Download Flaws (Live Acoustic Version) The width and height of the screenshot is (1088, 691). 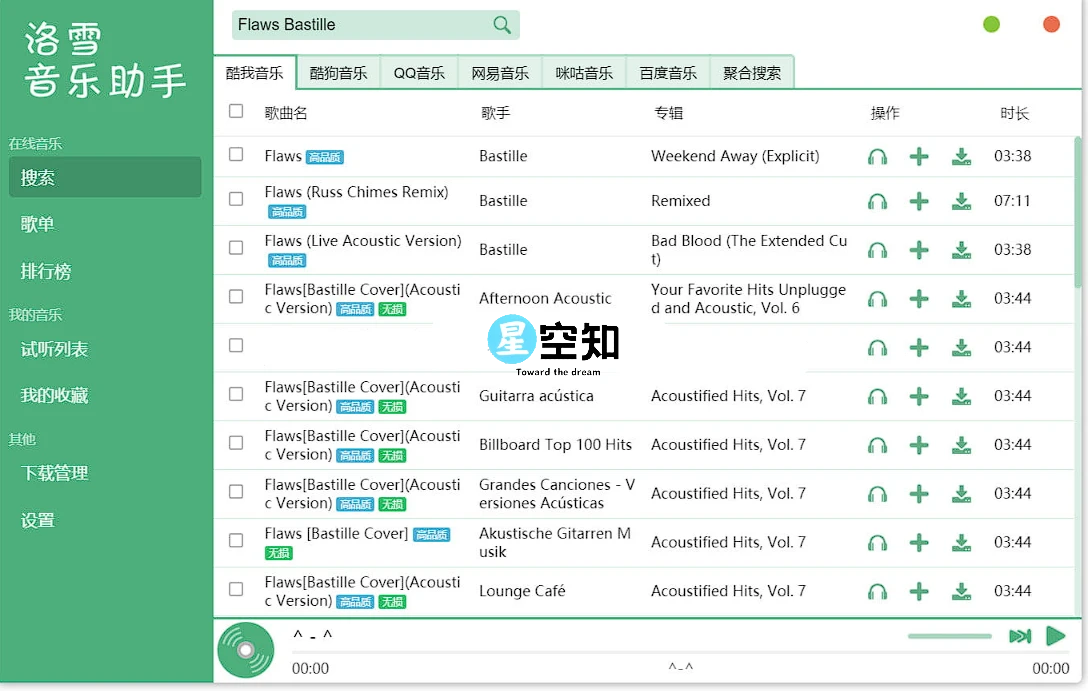click(x=961, y=249)
